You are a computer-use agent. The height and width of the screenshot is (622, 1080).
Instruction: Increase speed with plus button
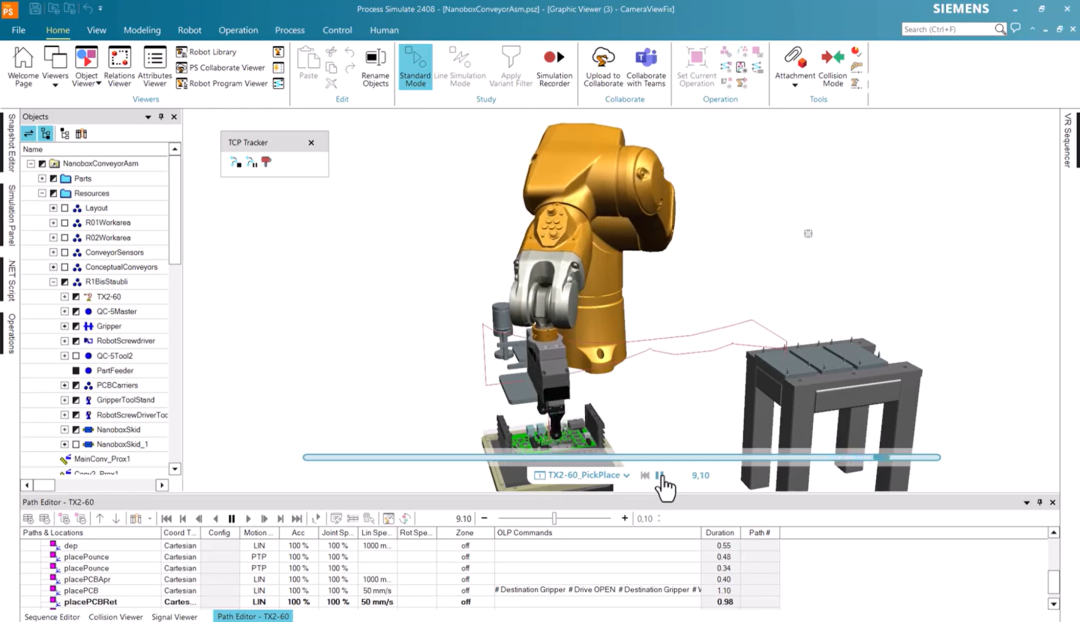[625, 518]
